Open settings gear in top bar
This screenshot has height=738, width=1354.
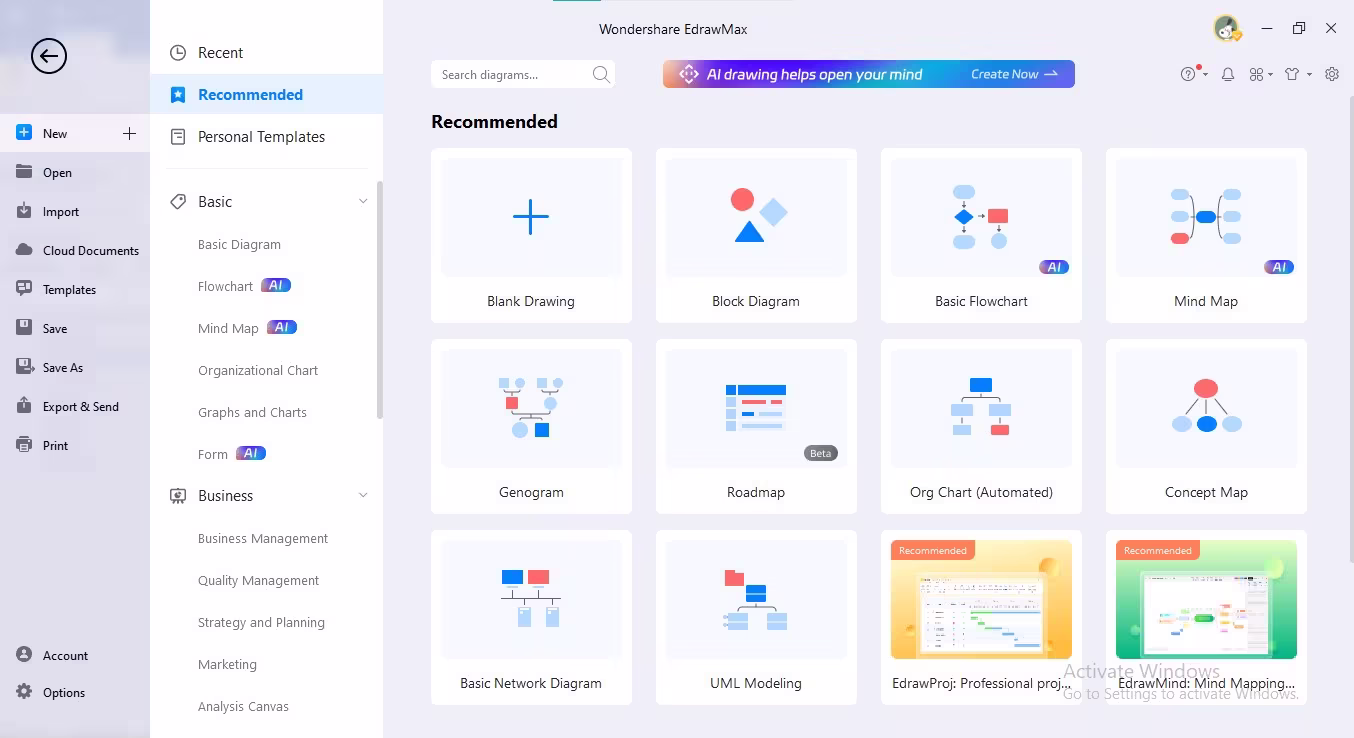1332,74
